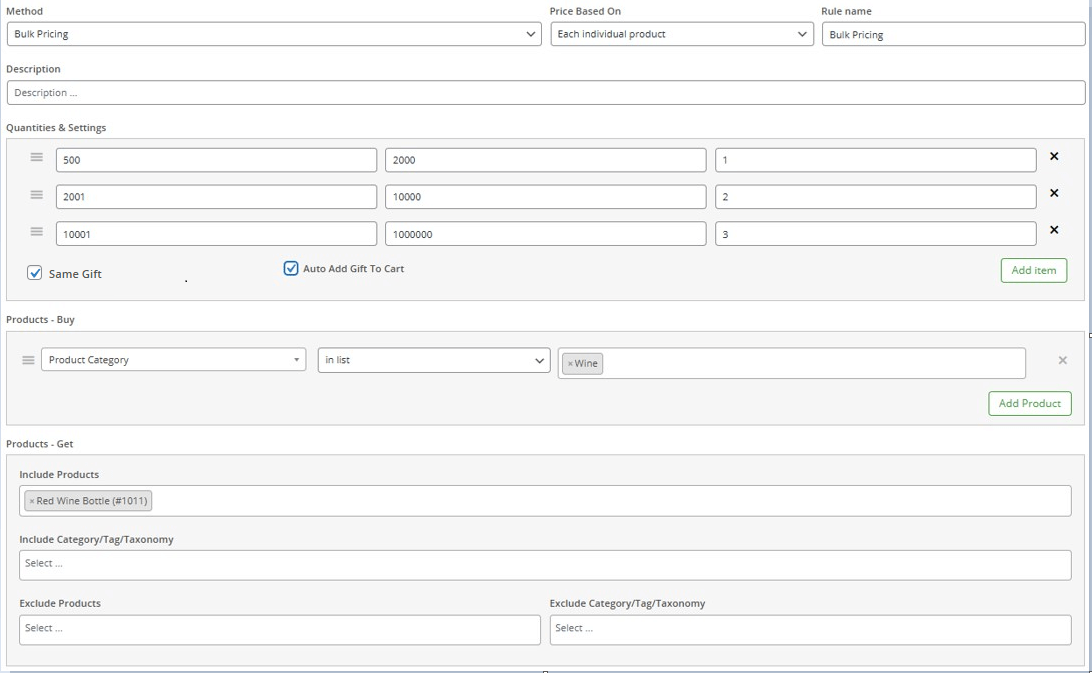The width and height of the screenshot is (1092, 673).
Task: Remove the 500–2000 quantity row
Action: point(1054,157)
